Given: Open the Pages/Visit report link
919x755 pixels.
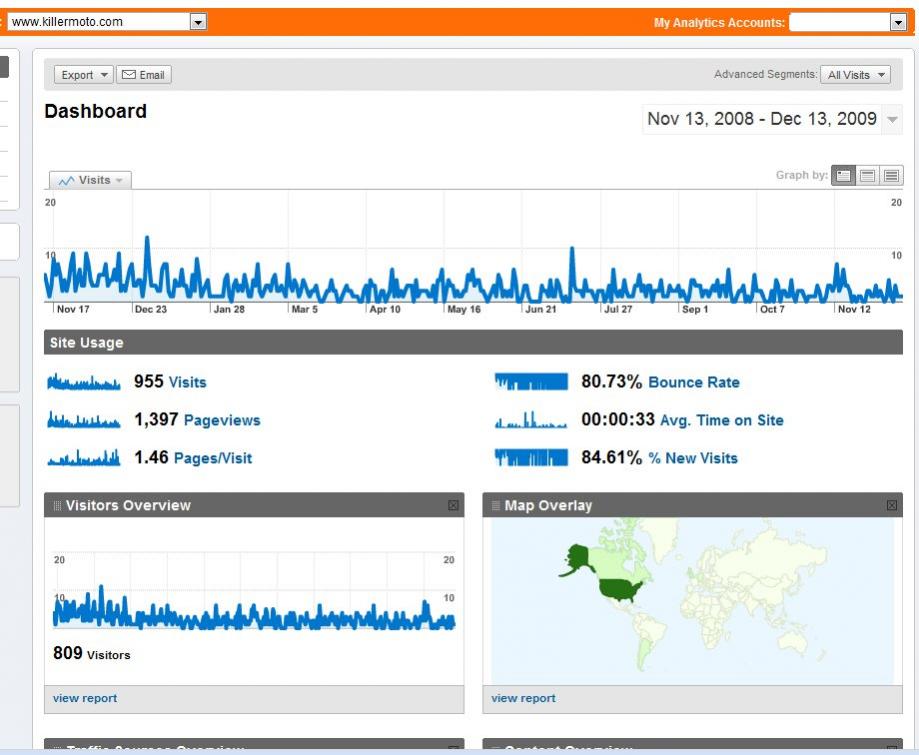Looking at the screenshot, I should [x=213, y=458].
